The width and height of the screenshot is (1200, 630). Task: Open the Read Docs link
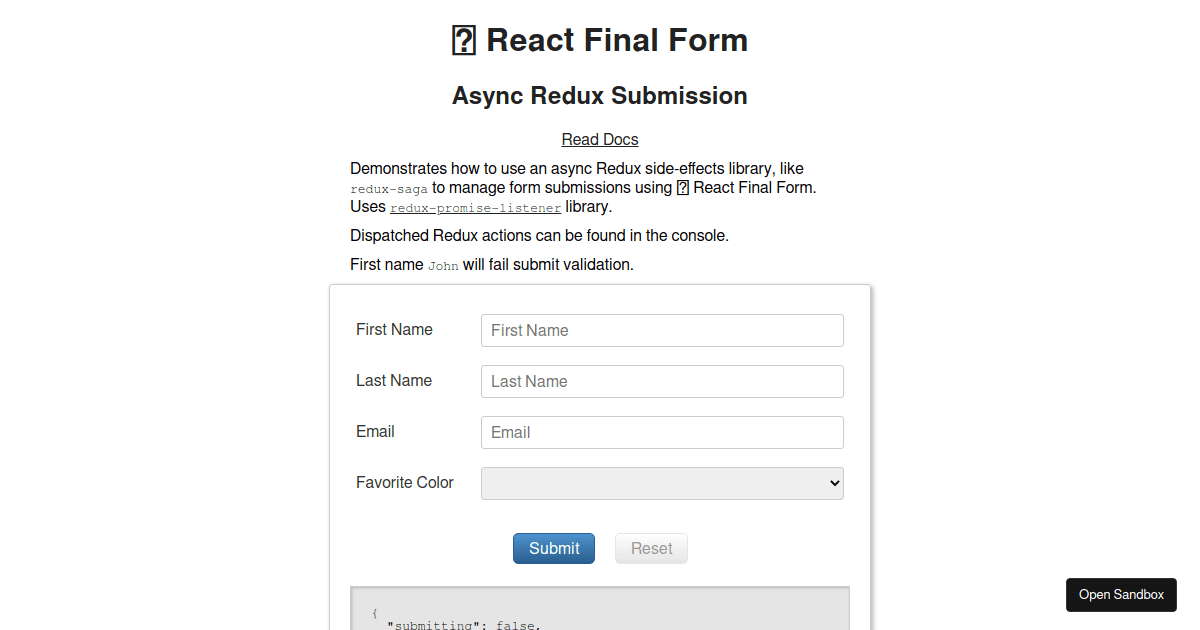600,139
